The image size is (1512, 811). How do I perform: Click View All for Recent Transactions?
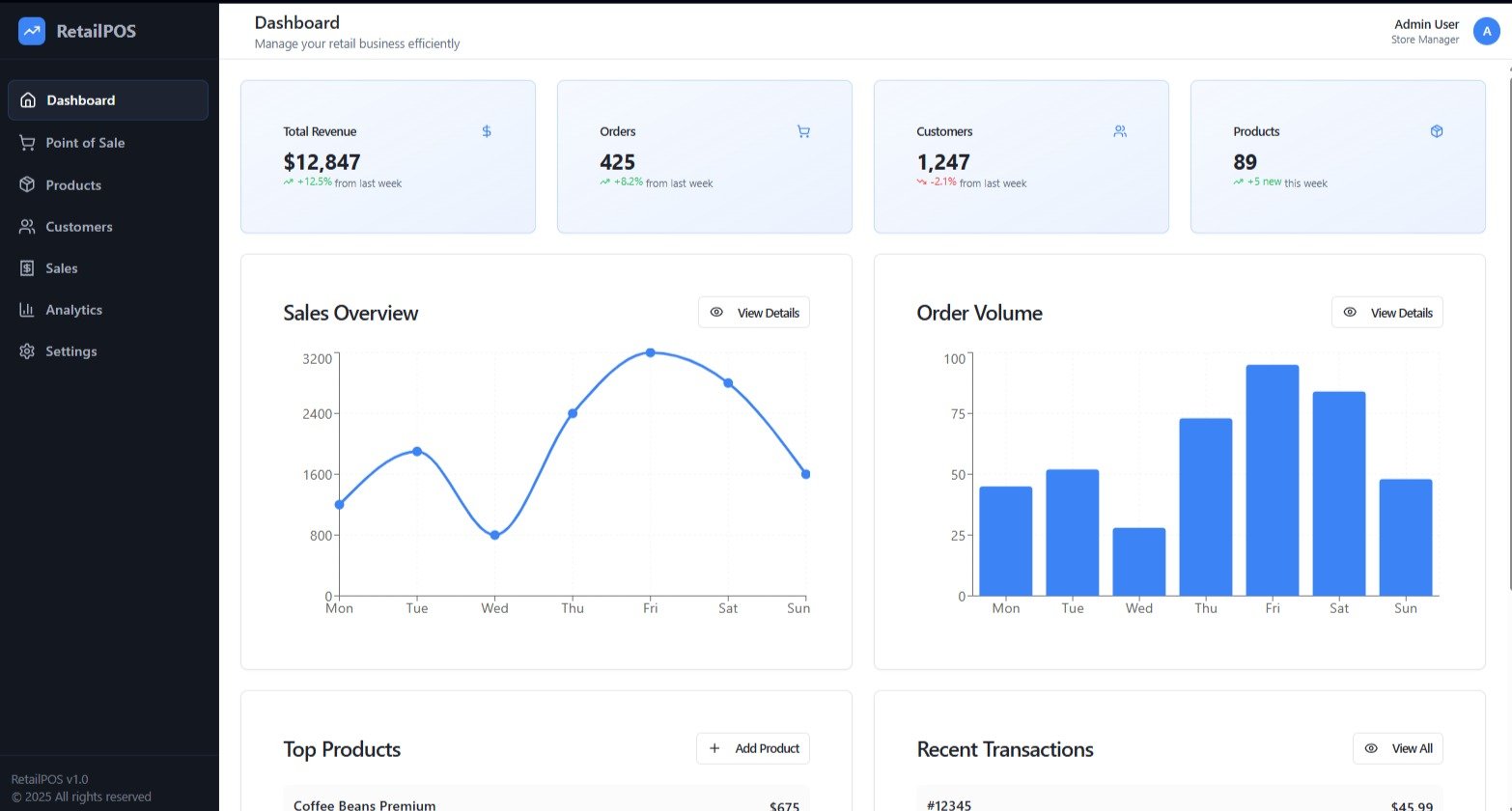[1398, 748]
